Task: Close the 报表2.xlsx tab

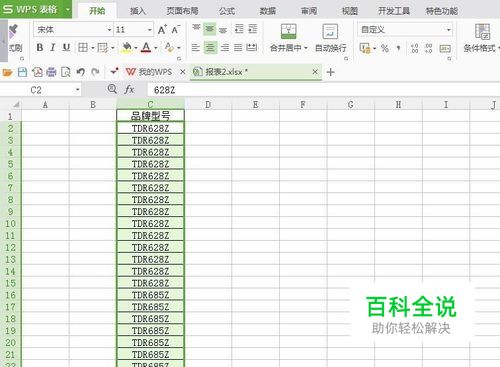Action: (x=315, y=72)
